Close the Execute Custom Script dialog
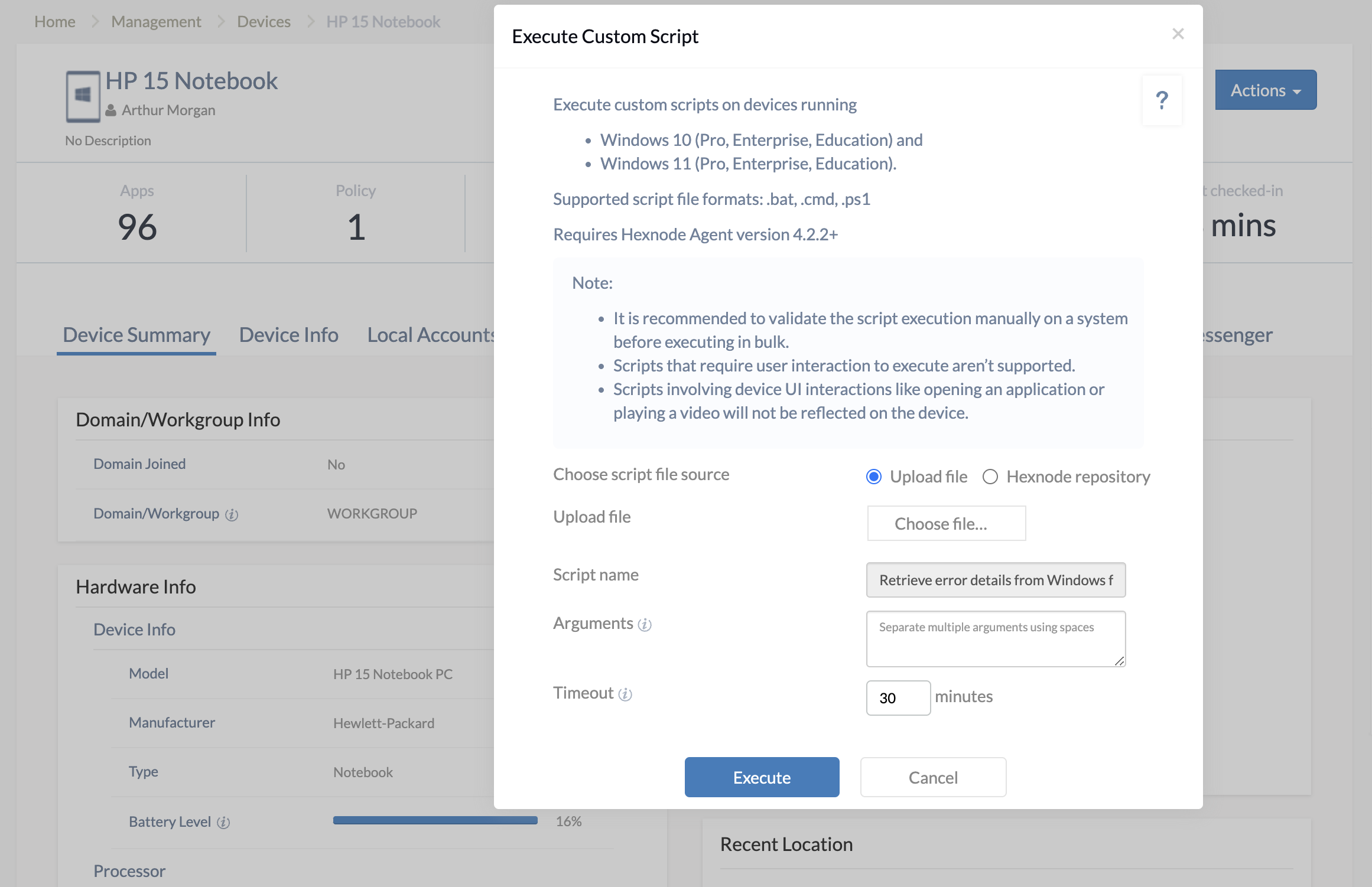 point(1178,34)
